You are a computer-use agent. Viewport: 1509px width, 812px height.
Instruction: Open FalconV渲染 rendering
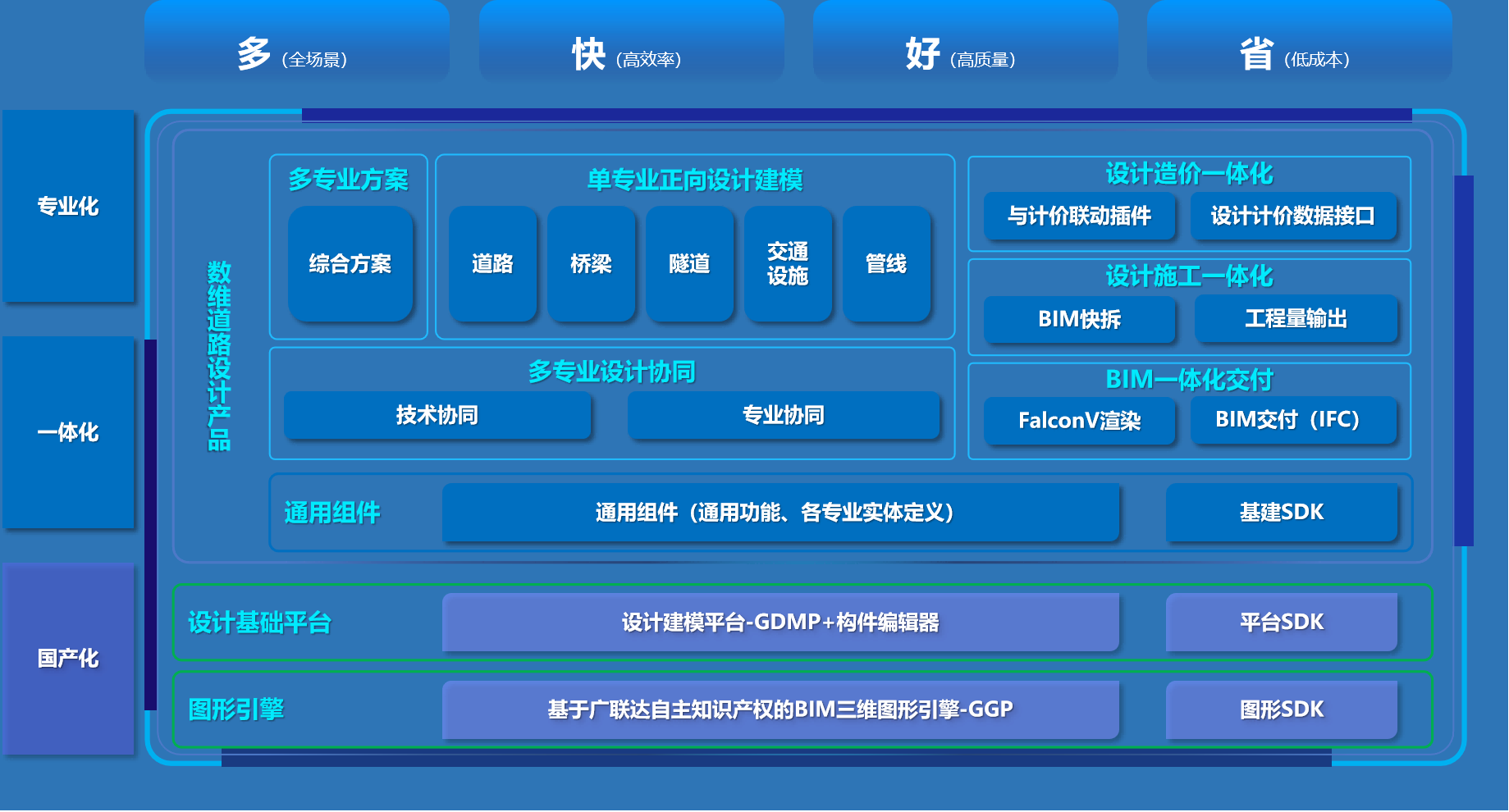click(x=1079, y=421)
